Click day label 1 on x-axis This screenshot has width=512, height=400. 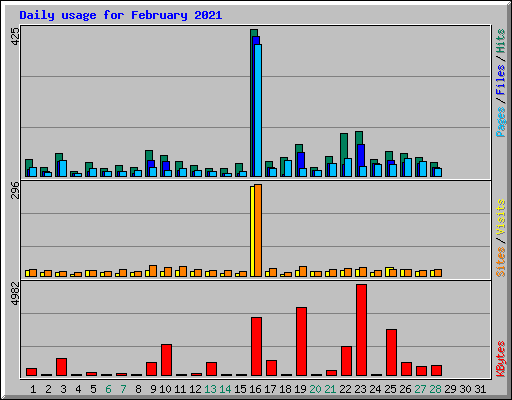point(33,389)
